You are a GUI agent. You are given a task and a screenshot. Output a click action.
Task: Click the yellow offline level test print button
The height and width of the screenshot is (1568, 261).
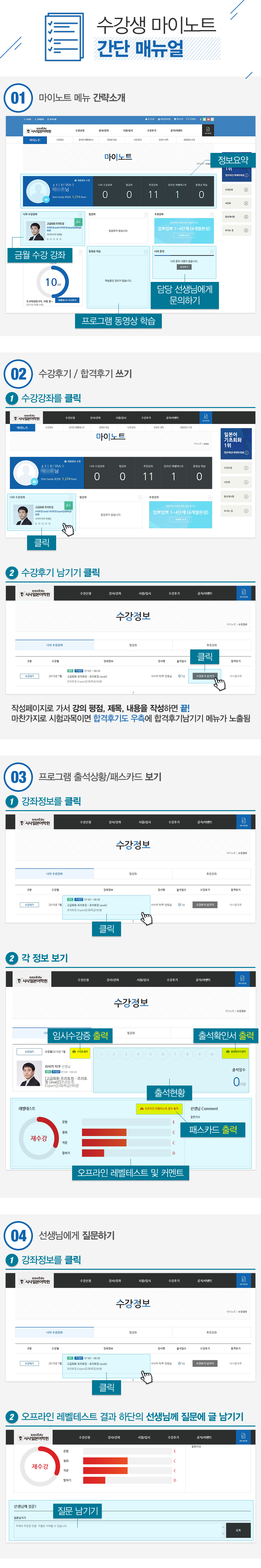click(158, 1108)
